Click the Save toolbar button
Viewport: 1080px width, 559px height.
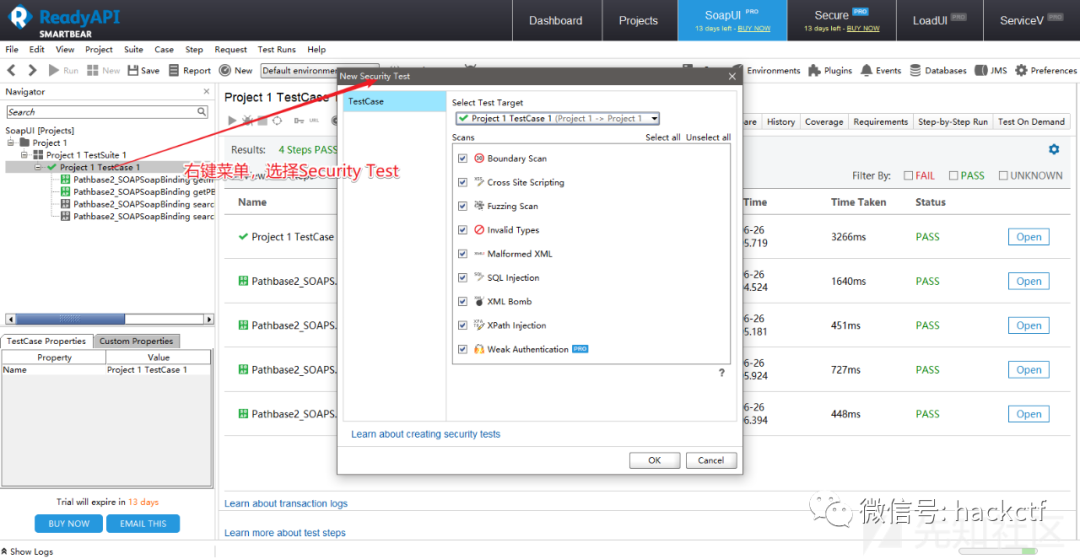pos(143,70)
